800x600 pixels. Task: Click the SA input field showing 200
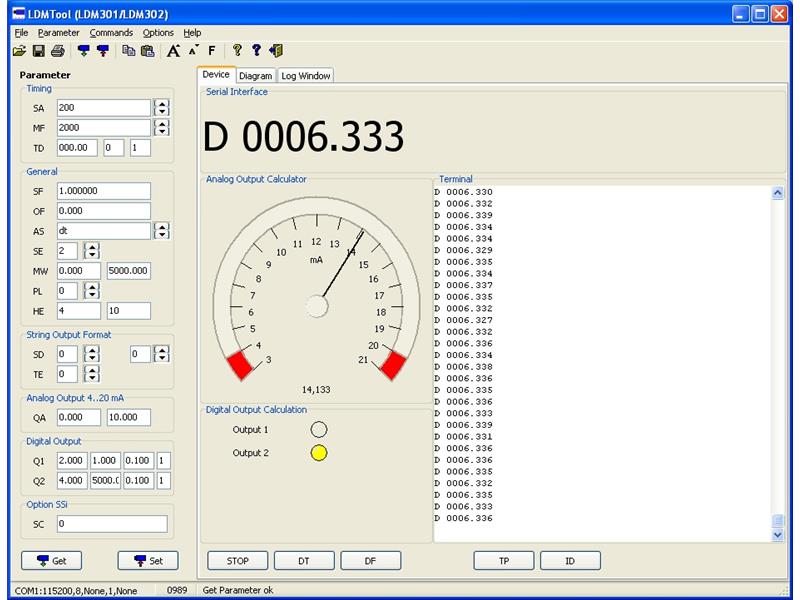(104, 108)
